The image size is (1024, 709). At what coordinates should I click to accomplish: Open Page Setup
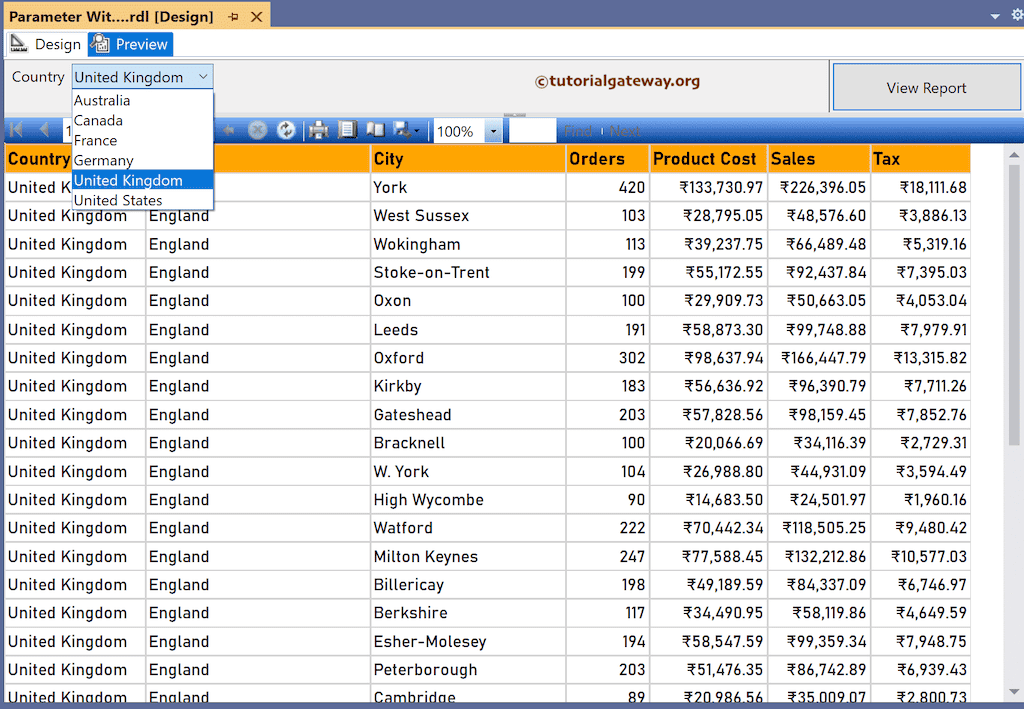coord(376,130)
